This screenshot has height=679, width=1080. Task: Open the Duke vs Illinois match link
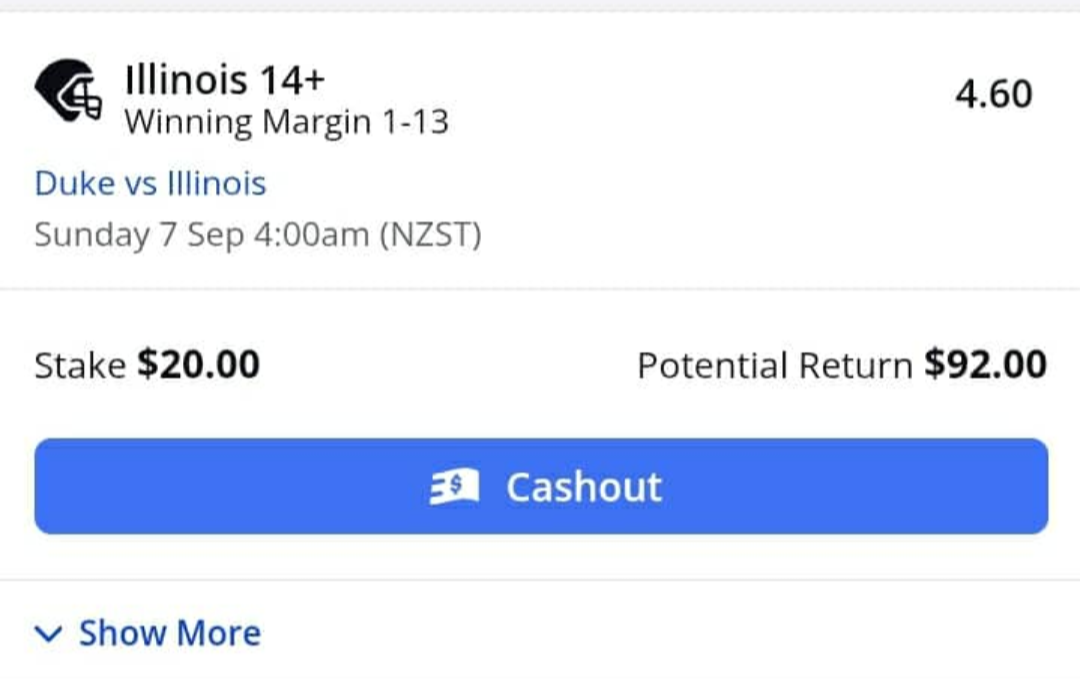click(x=150, y=184)
